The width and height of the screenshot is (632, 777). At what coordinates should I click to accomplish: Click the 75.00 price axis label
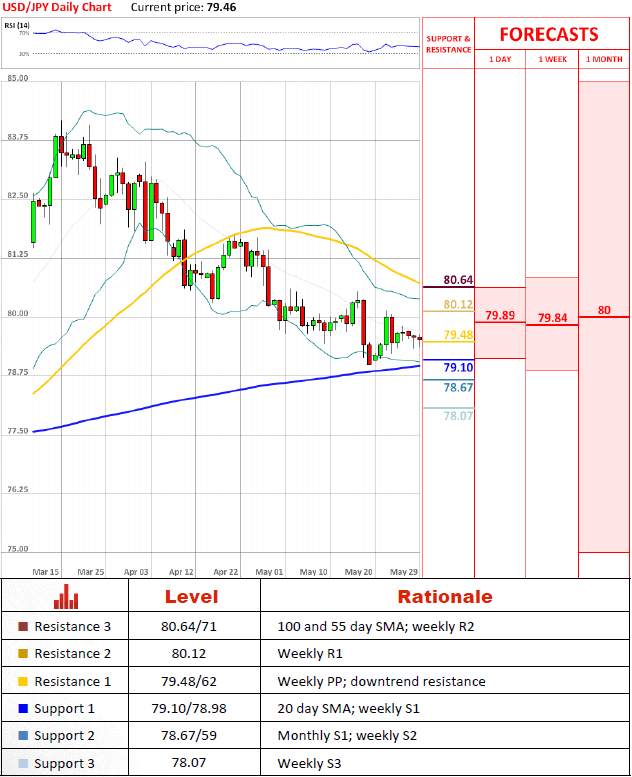(18, 549)
